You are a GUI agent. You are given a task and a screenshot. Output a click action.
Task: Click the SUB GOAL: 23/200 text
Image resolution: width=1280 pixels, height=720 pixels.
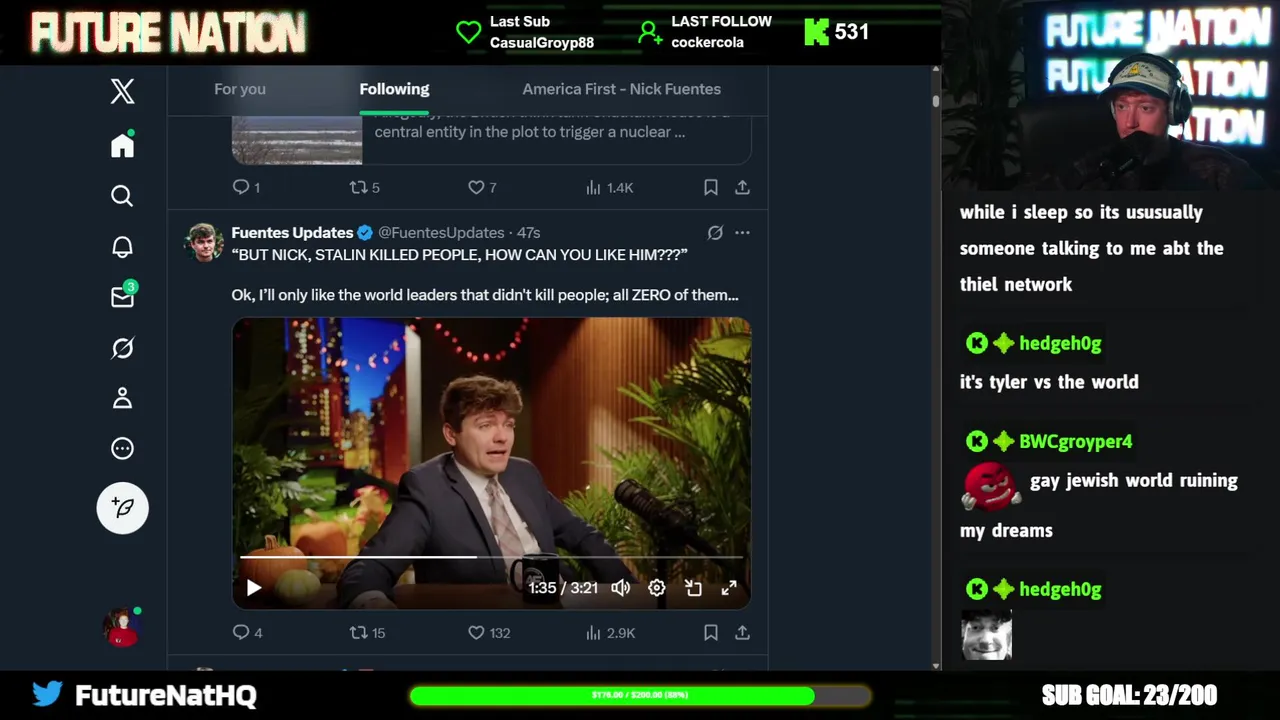[x=1129, y=695]
